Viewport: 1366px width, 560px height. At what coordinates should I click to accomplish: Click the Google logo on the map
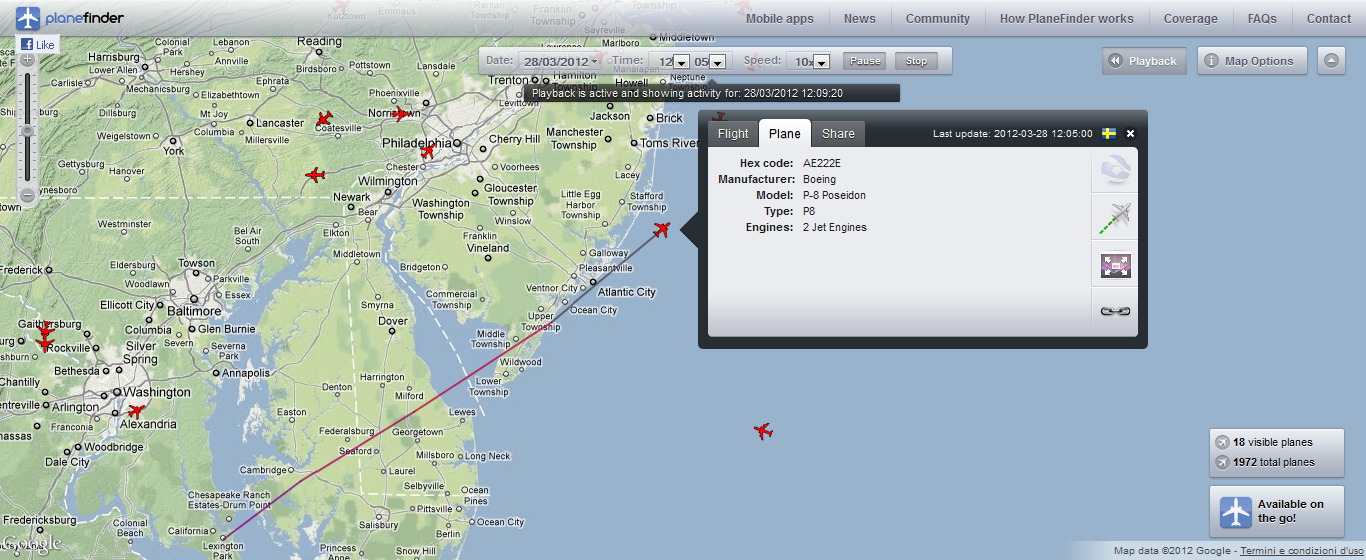[x=31, y=544]
